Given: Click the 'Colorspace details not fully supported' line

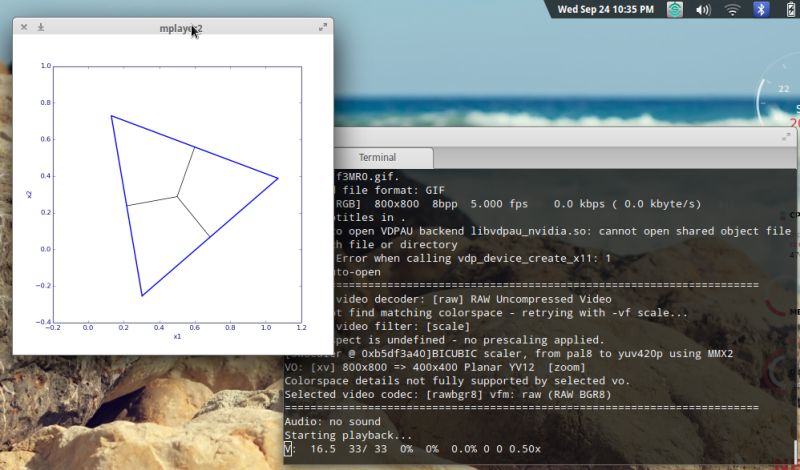Looking at the screenshot, I should [x=457, y=381].
